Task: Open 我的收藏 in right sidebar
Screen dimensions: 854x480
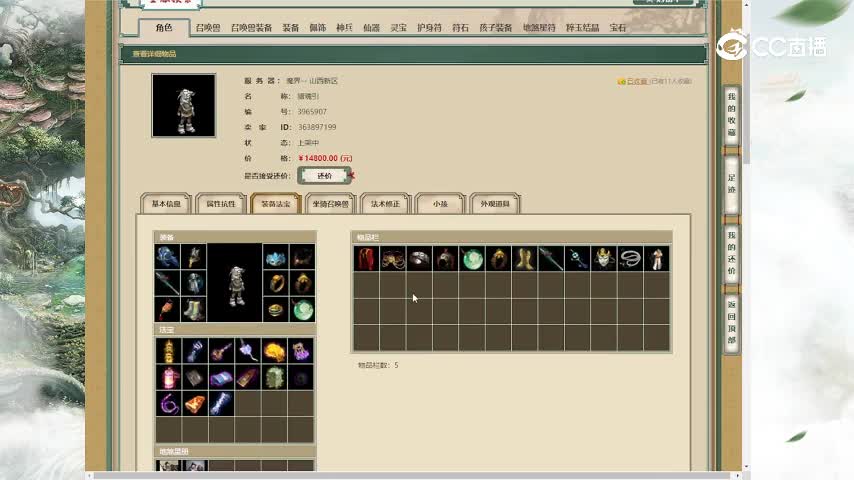Action: (x=731, y=115)
